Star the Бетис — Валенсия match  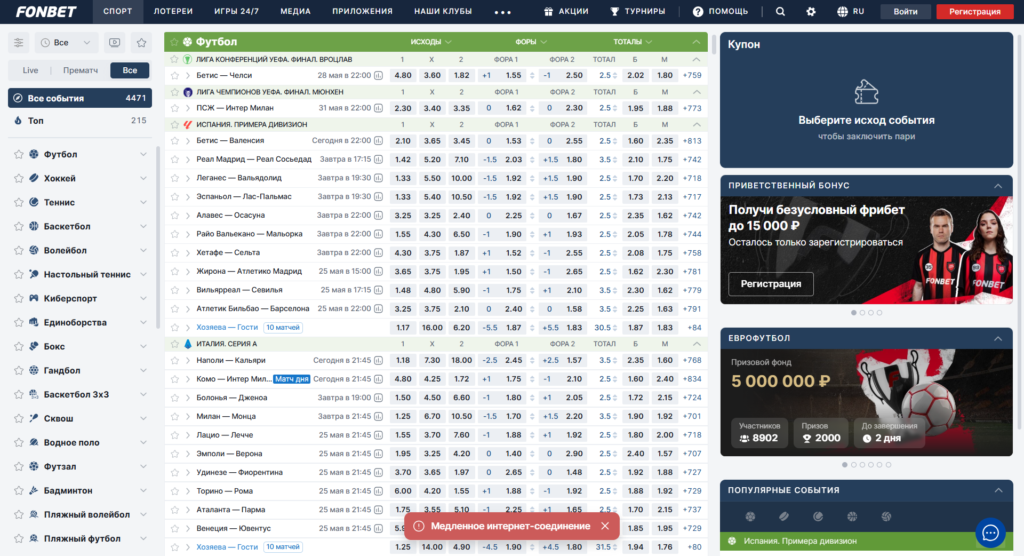coord(174,141)
